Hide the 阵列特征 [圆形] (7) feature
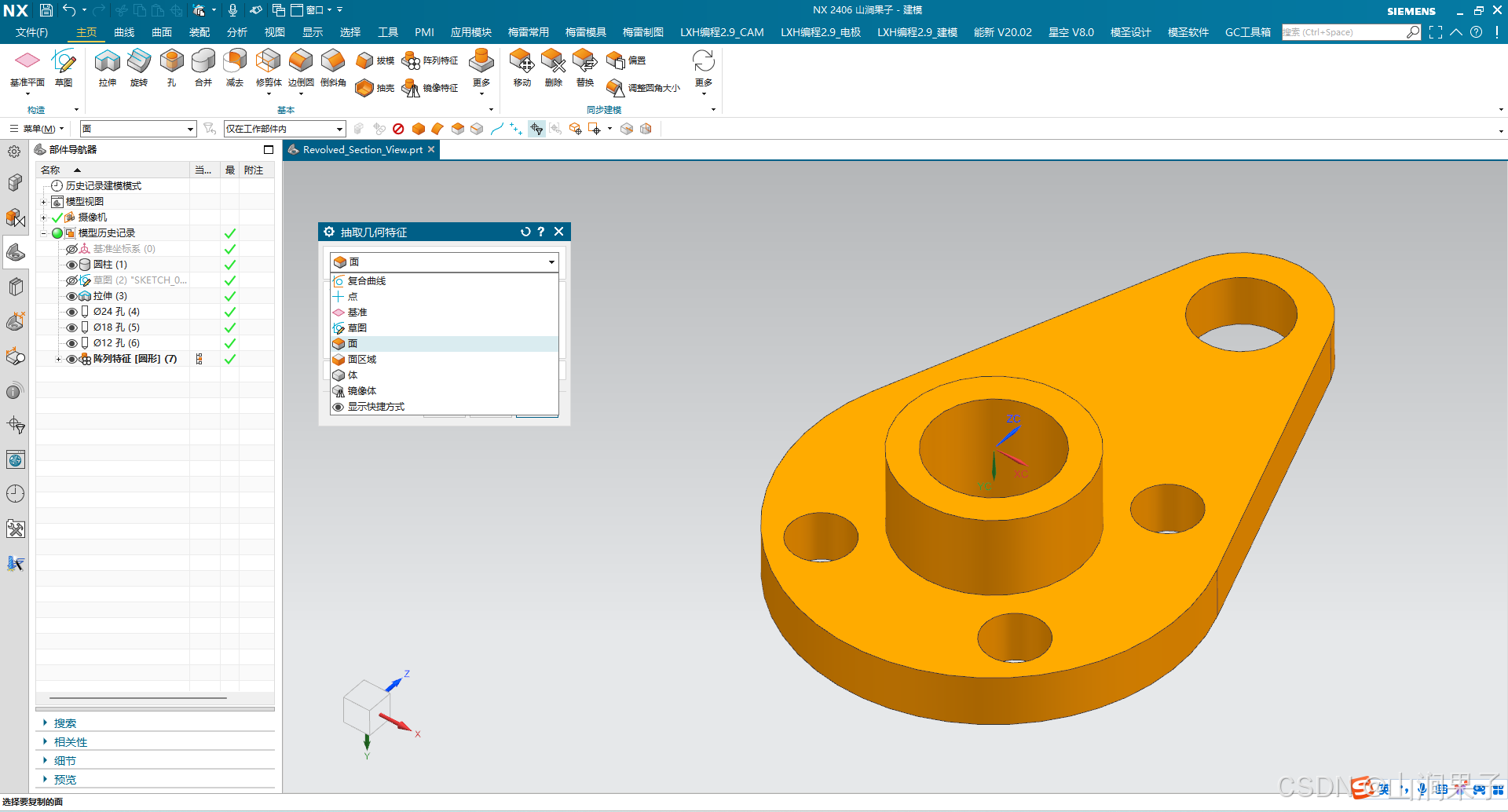 [x=72, y=359]
